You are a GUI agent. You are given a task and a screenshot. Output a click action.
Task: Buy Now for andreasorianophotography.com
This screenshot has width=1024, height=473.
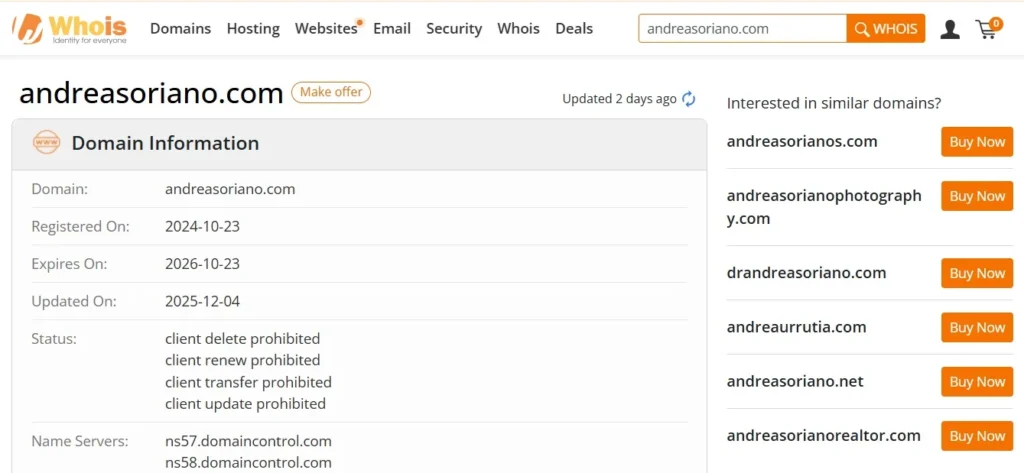pyautogui.click(x=977, y=196)
